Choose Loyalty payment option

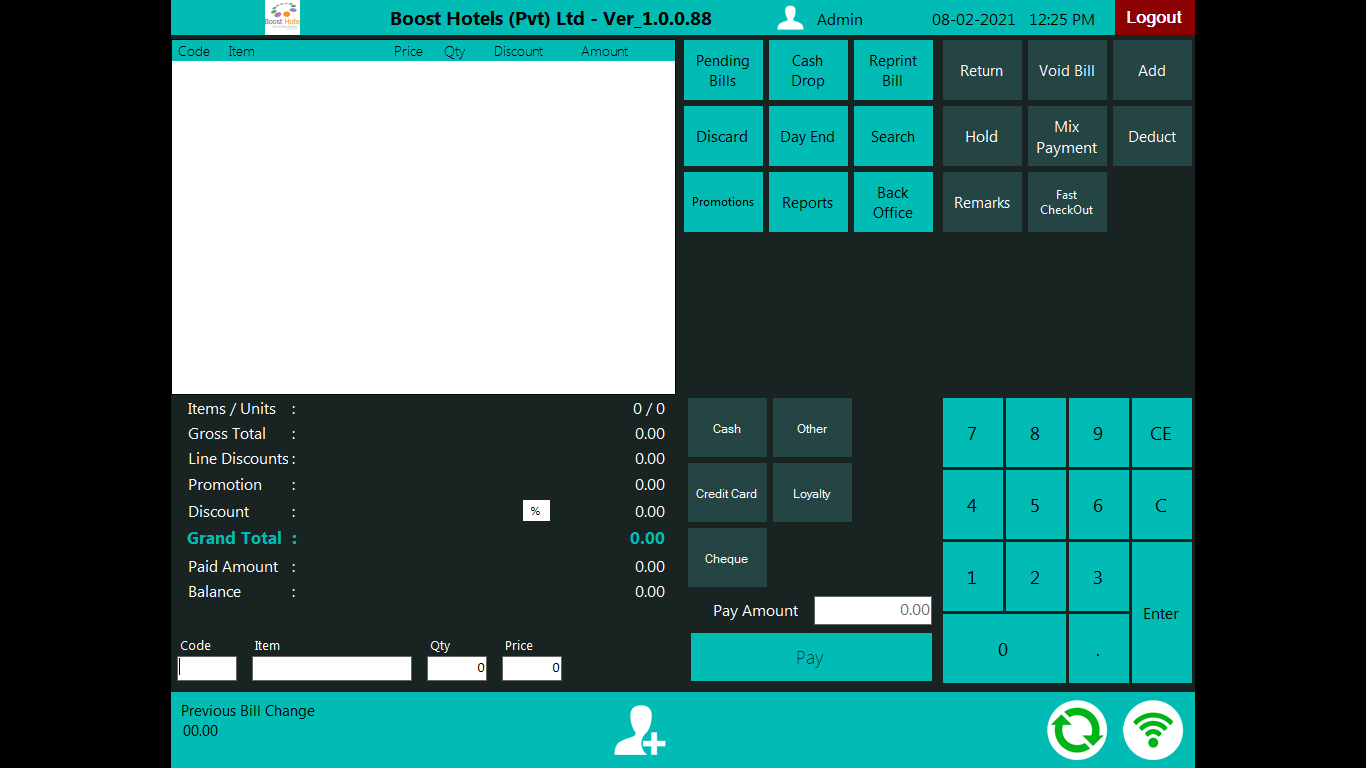[812, 493]
